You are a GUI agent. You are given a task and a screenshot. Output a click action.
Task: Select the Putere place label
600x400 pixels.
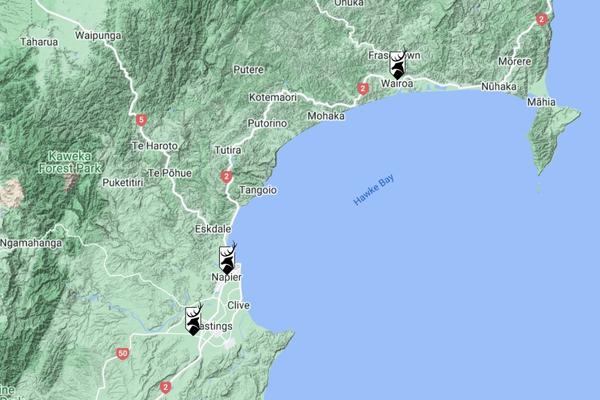248,70
